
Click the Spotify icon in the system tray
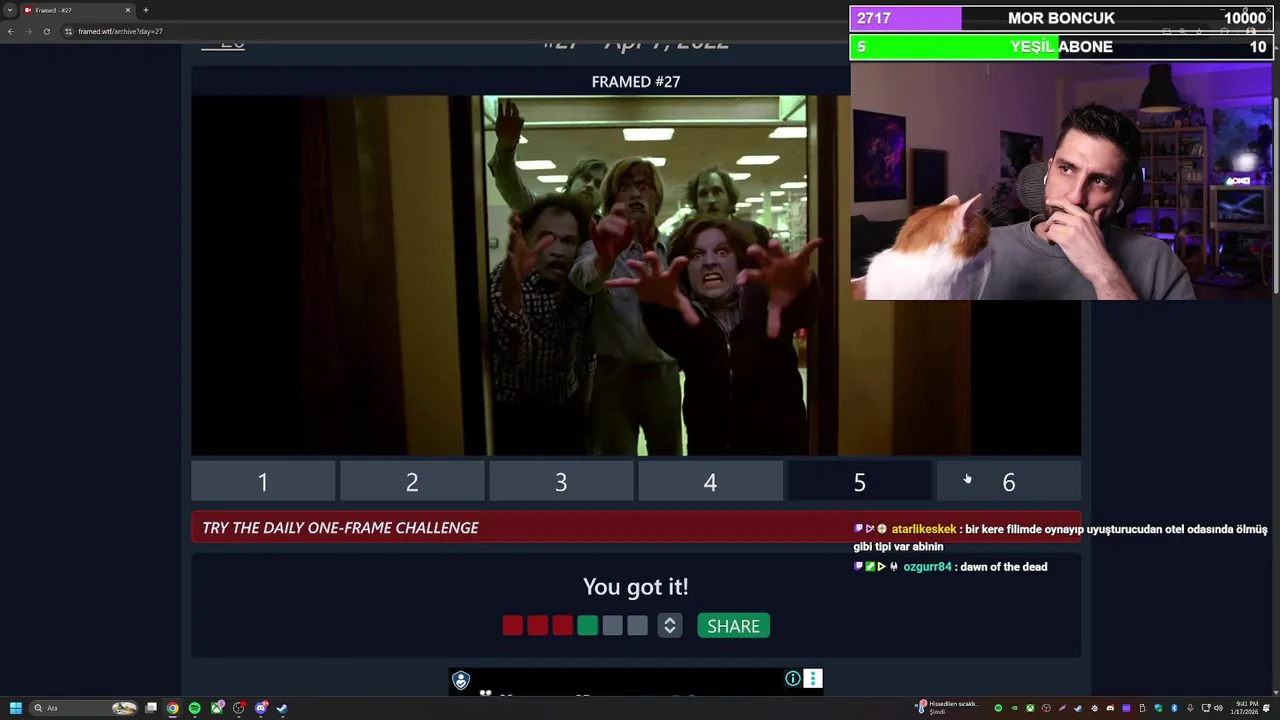998,708
